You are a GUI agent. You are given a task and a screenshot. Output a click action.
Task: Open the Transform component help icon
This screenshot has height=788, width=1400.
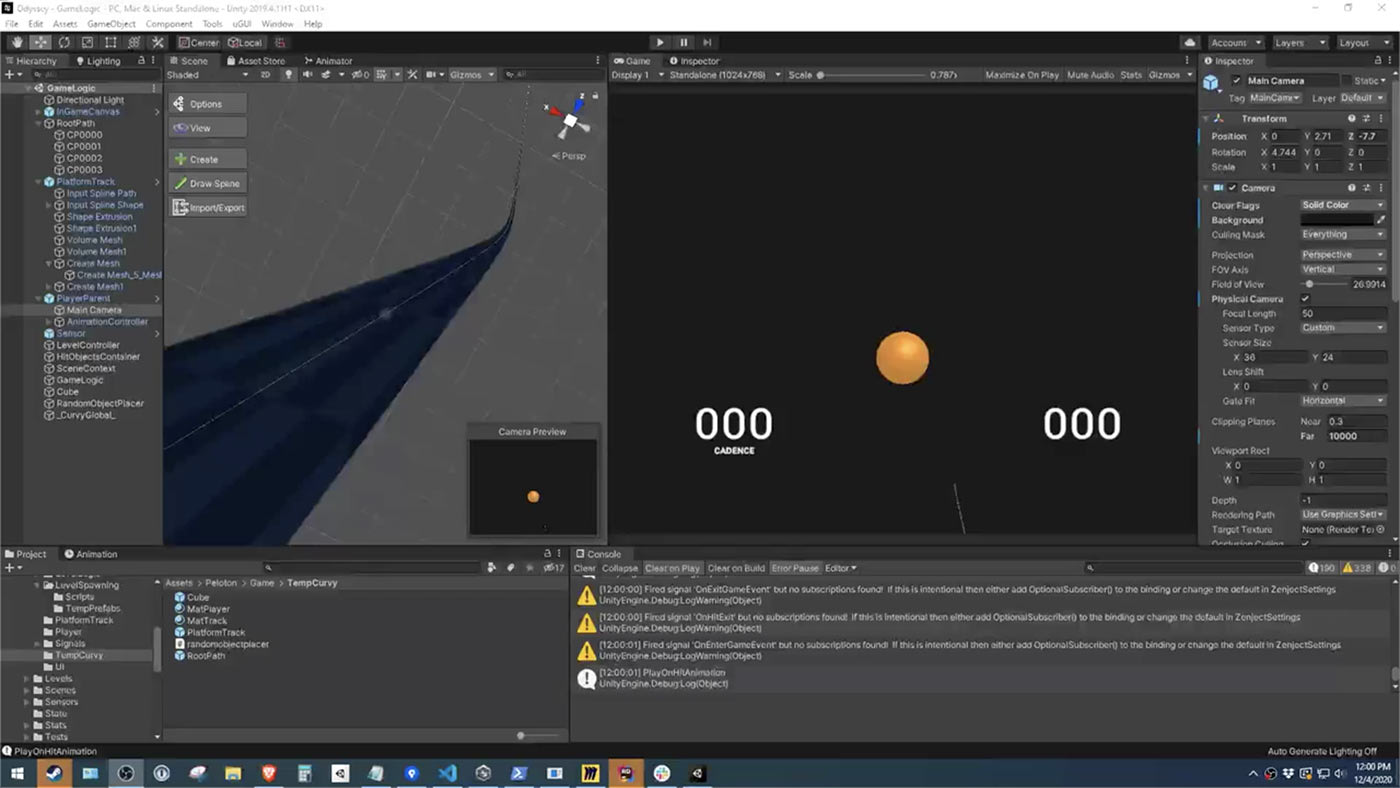coord(1352,118)
